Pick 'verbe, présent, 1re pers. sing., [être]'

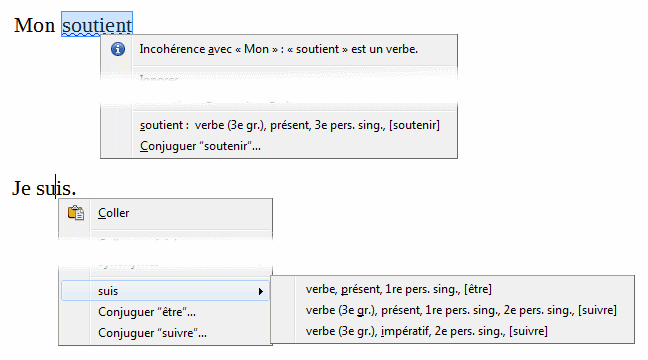coord(399,289)
